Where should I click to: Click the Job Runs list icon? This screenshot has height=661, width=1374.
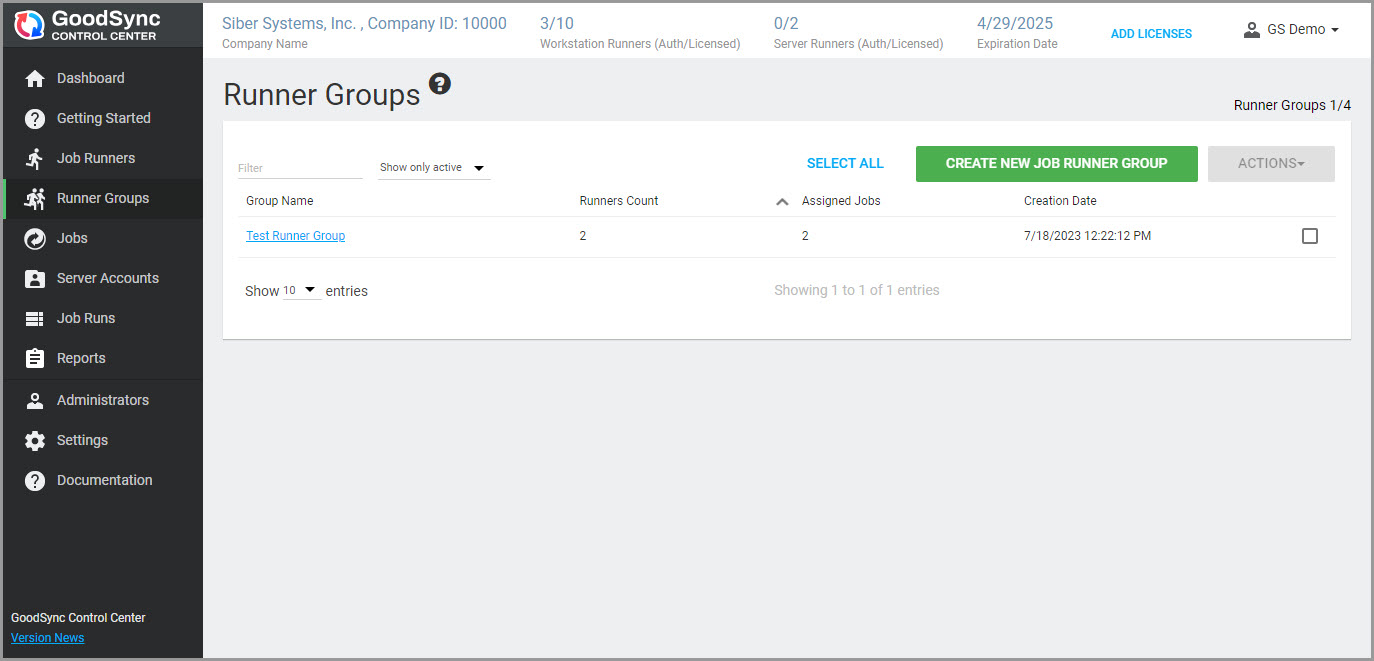pyautogui.click(x=35, y=318)
